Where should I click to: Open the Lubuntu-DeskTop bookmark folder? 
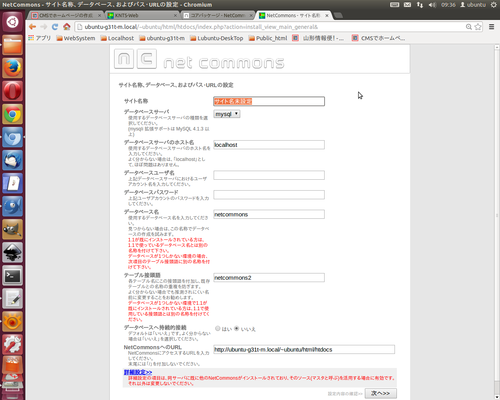tap(217, 38)
